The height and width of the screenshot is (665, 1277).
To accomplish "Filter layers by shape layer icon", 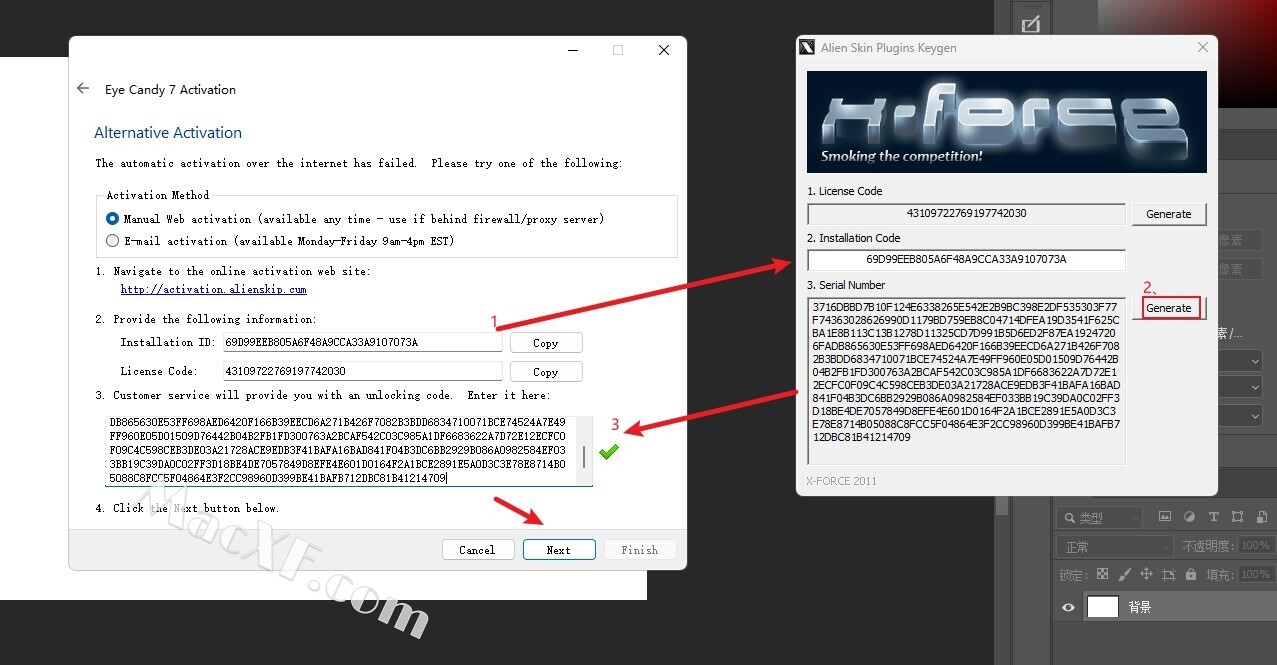I will [x=1238, y=517].
